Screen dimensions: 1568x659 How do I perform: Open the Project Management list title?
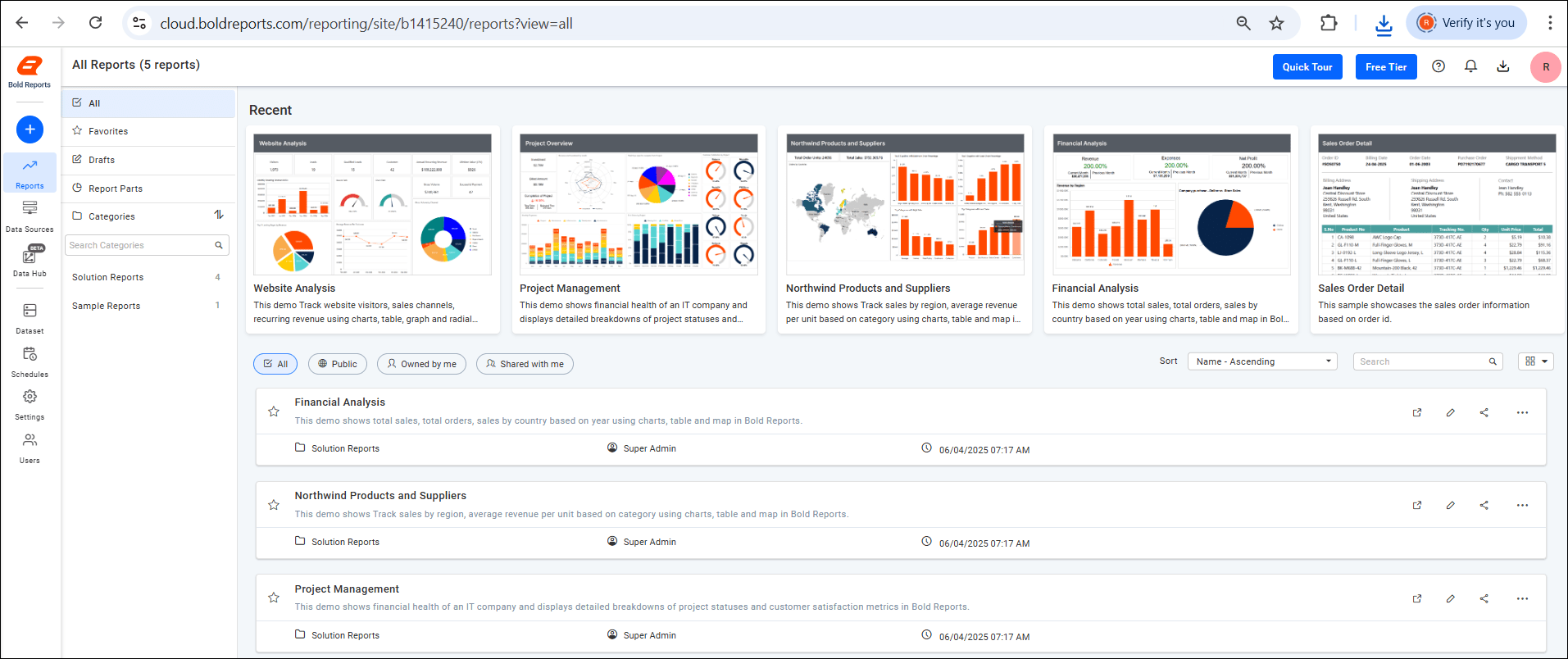tap(347, 589)
